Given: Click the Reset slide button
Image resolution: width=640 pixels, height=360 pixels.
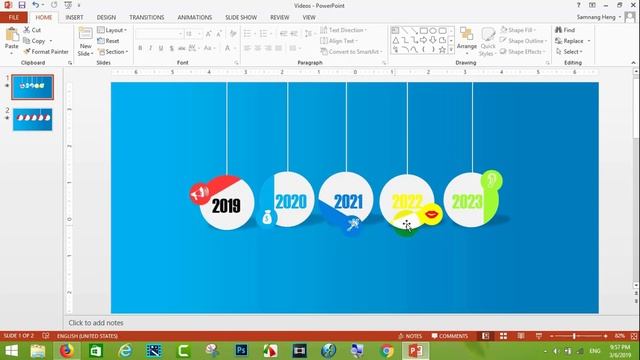Looking at the screenshot, I should pos(109,41).
